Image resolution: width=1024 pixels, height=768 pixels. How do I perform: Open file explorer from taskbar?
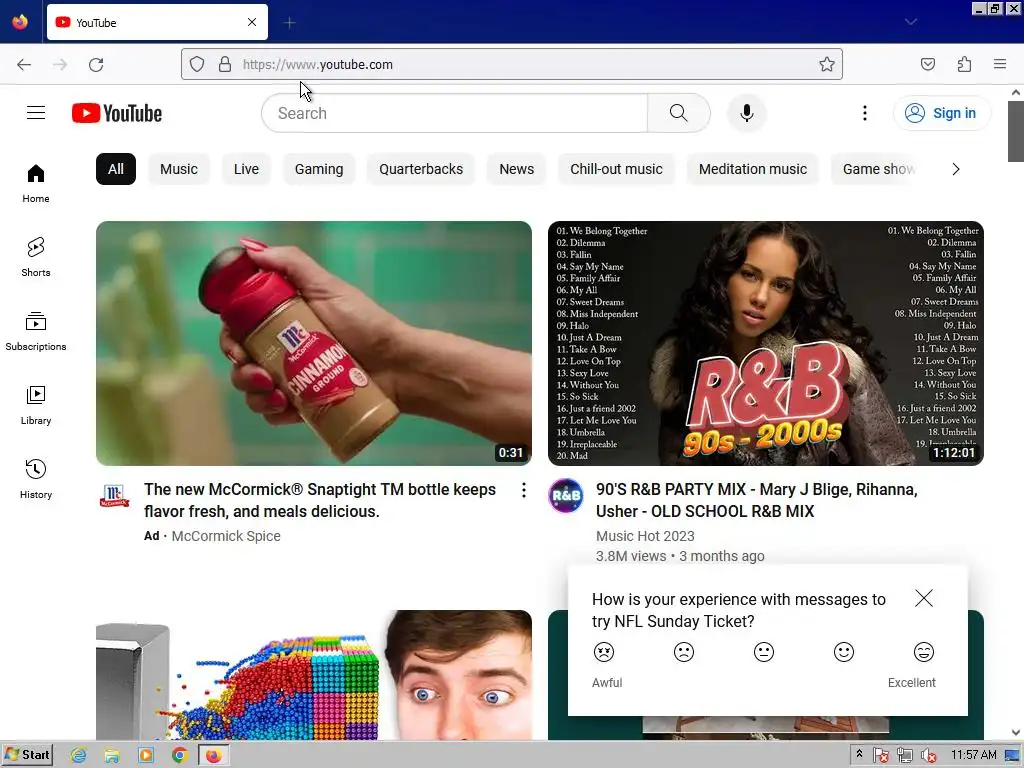click(112, 756)
